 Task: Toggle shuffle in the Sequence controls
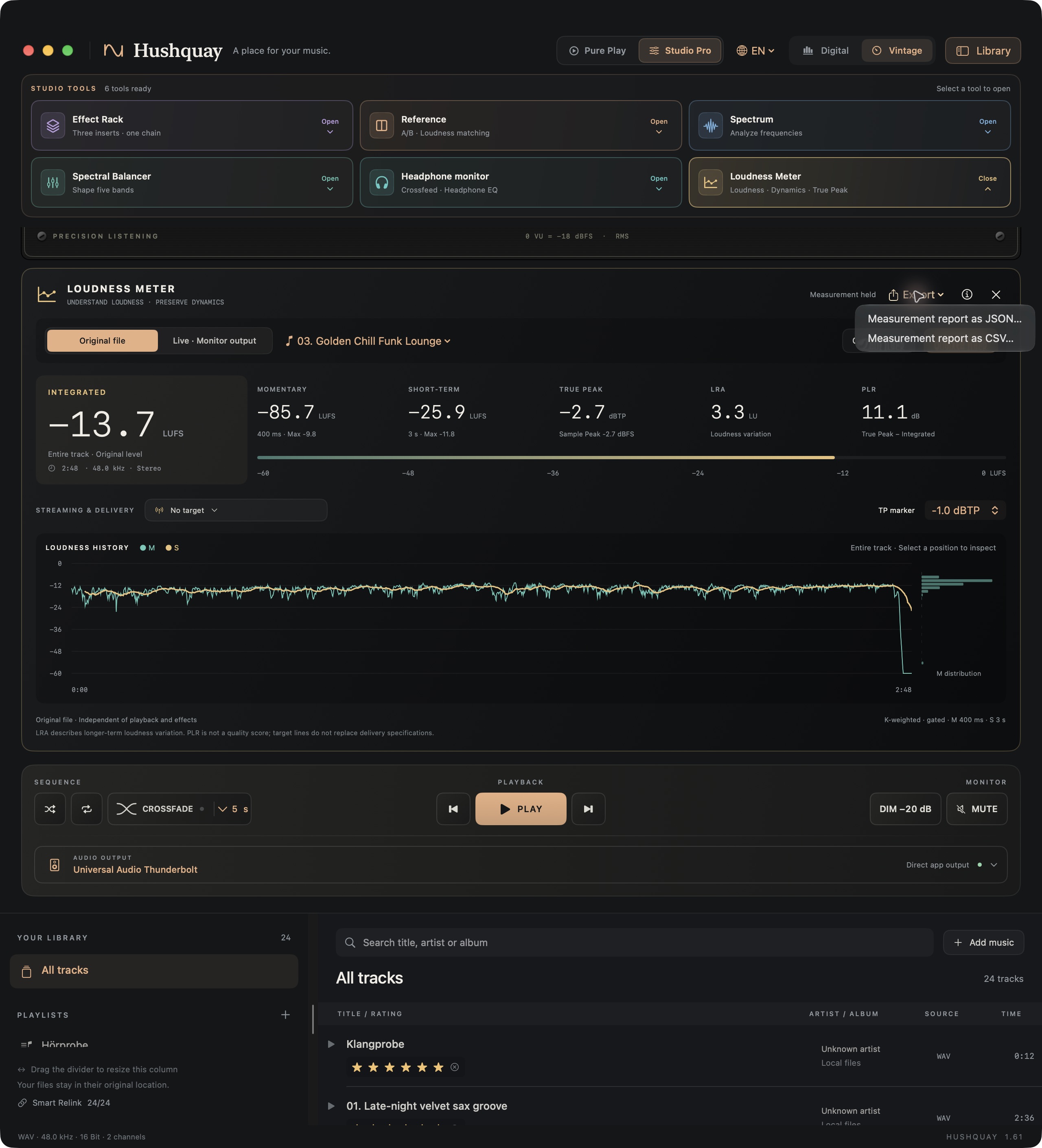click(x=50, y=809)
